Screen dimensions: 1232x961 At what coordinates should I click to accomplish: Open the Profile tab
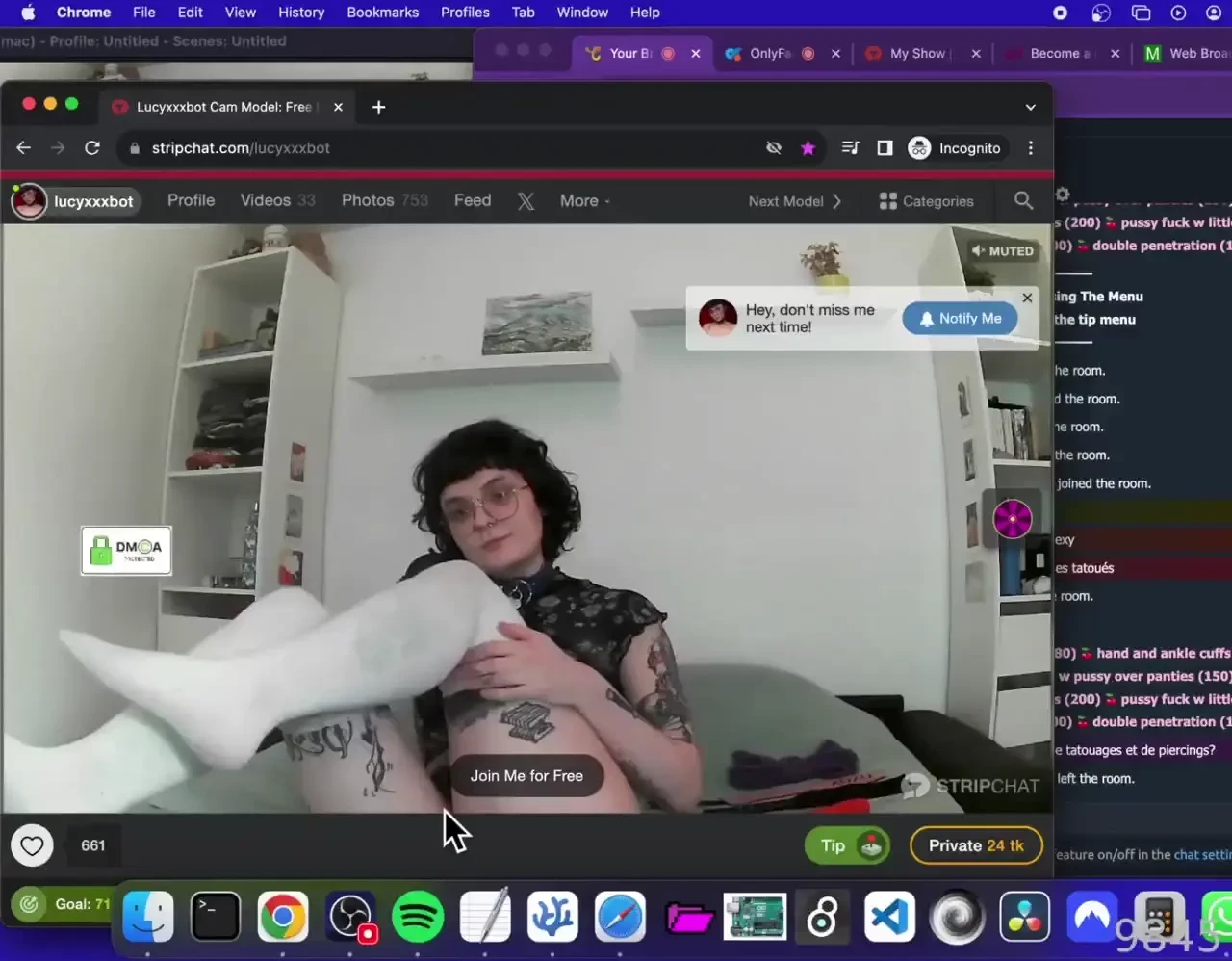pyautogui.click(x=191, y=200)
